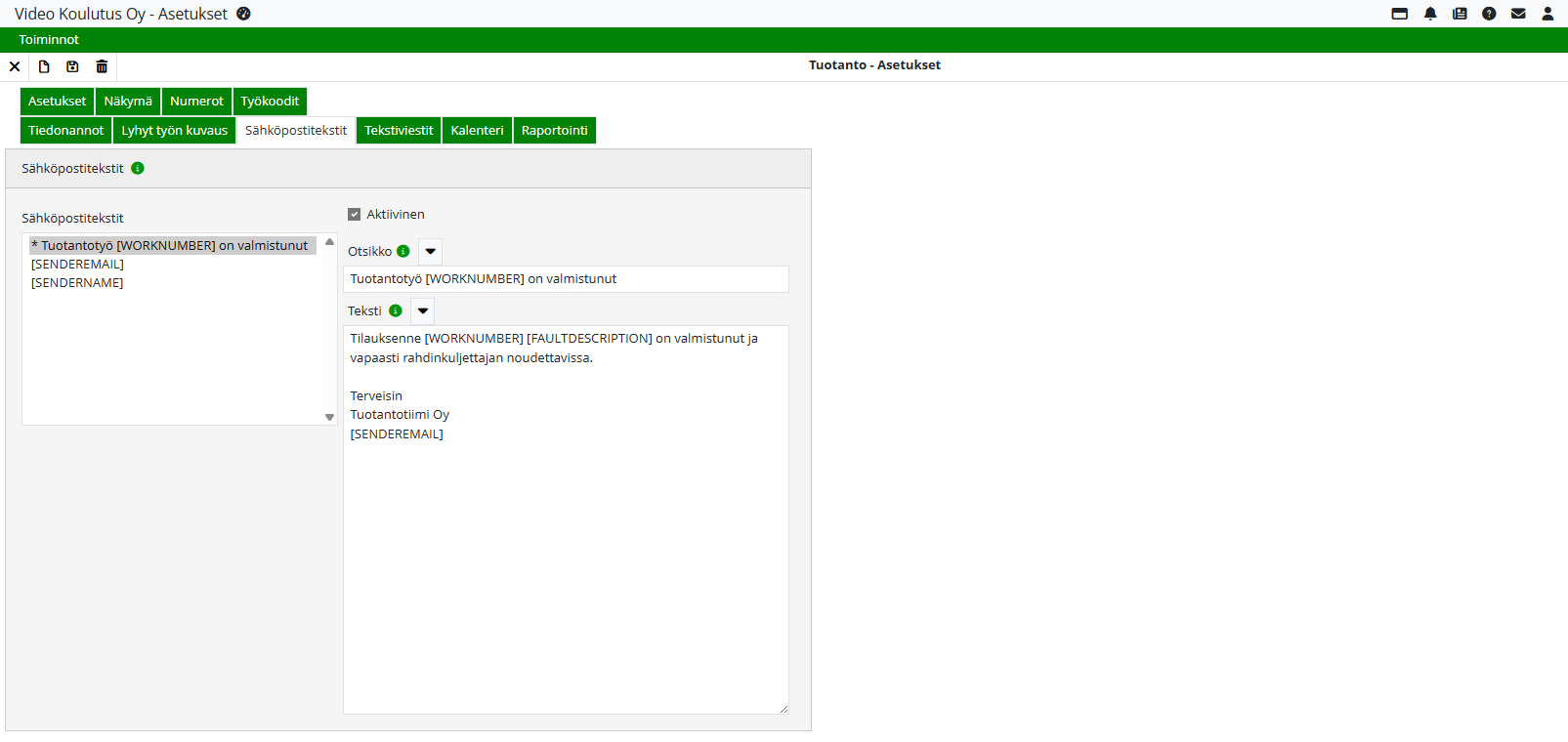This screenshot has height=742, width=1568.
Task: Click the news feed icon in header
Action: coord(1460,14)
